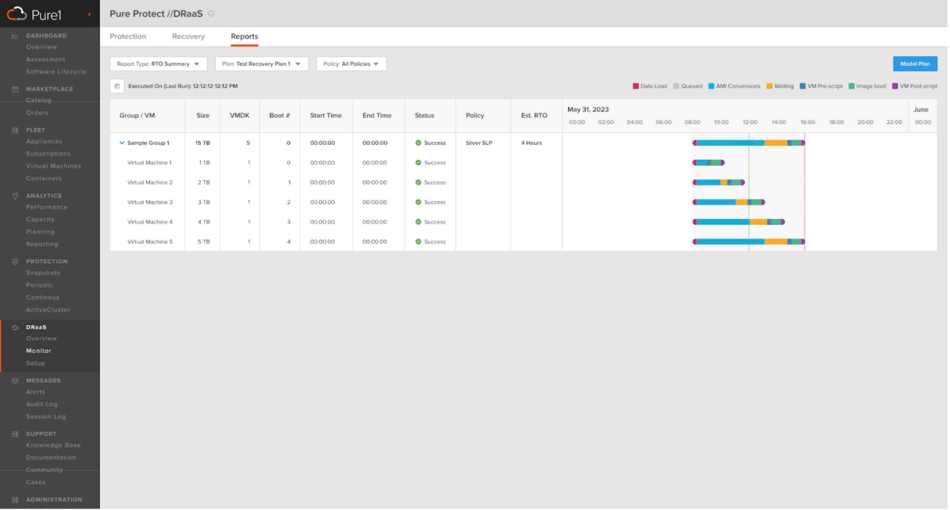Image resolution: width=950 pixels, height=510 pixels.
Task: Click the Protection shield icon in sidebar
Action: click(x=15, y=262)
